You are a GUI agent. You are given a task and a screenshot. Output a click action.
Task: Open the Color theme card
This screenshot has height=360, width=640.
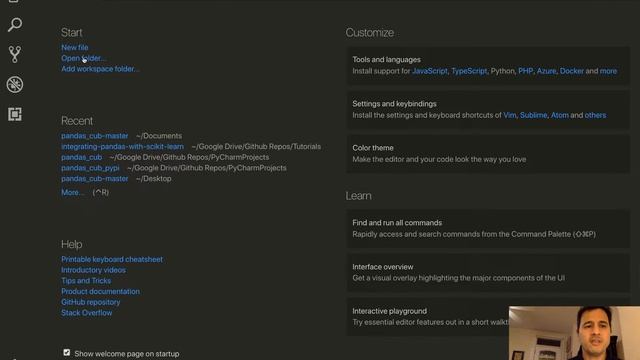click(488, 154)
